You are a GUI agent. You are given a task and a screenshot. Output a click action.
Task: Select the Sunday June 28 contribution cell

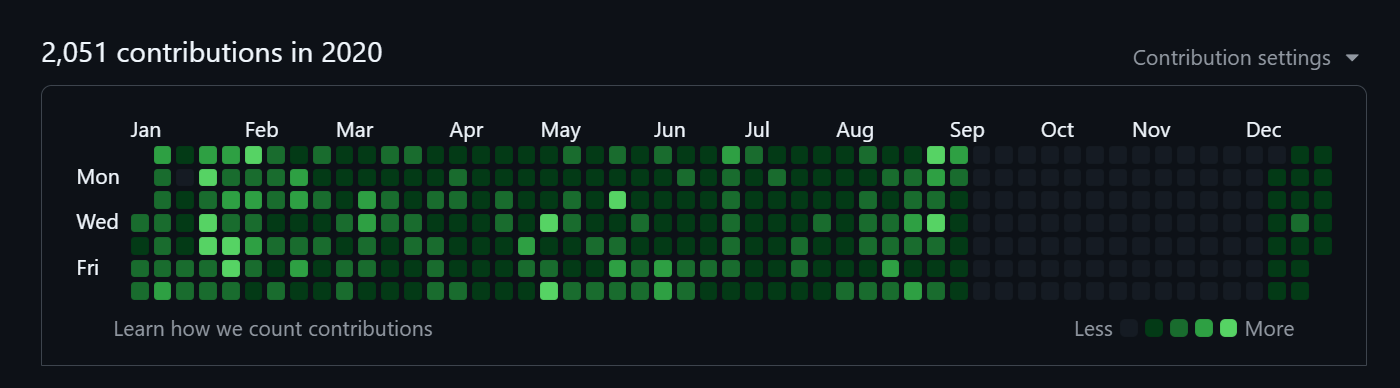click(x=731, y=154)
